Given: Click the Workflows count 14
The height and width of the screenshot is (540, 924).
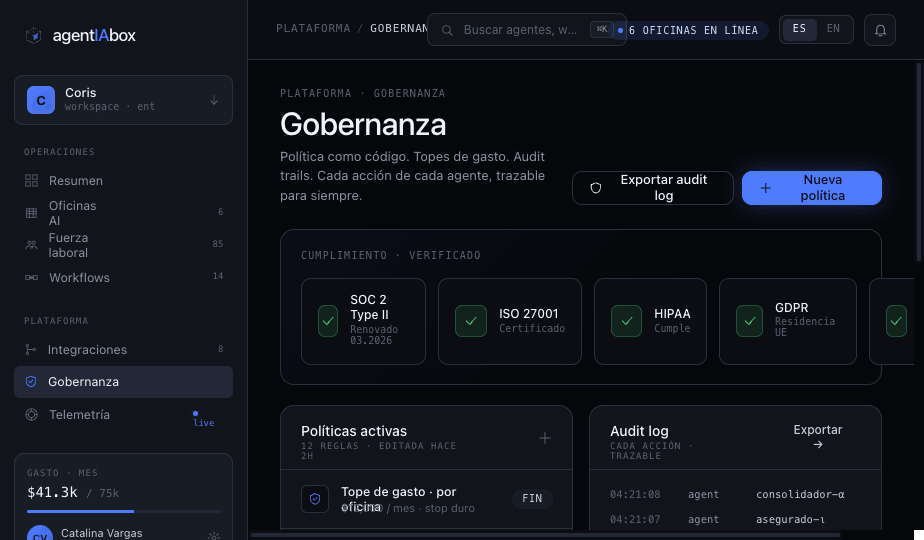Looking at the screenshot, I should coord(218,276).
